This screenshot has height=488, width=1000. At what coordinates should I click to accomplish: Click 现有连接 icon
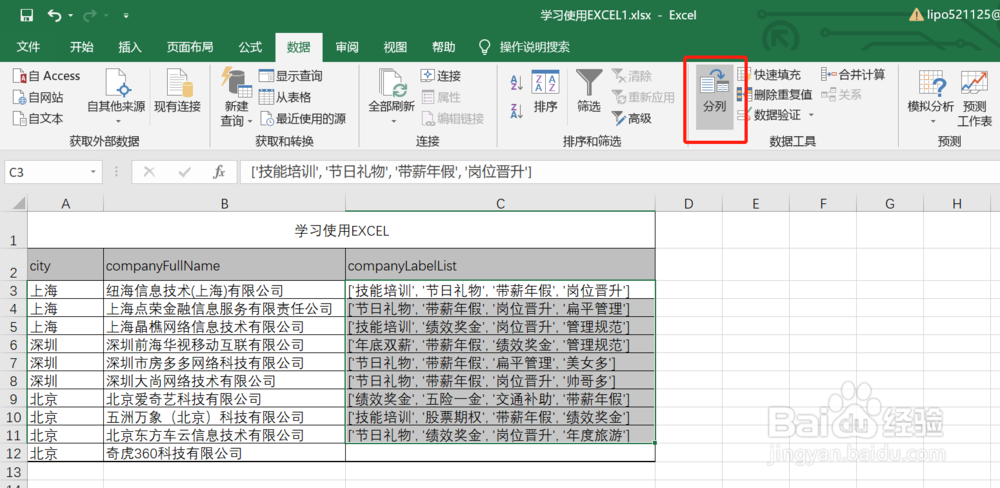(178, 91)
